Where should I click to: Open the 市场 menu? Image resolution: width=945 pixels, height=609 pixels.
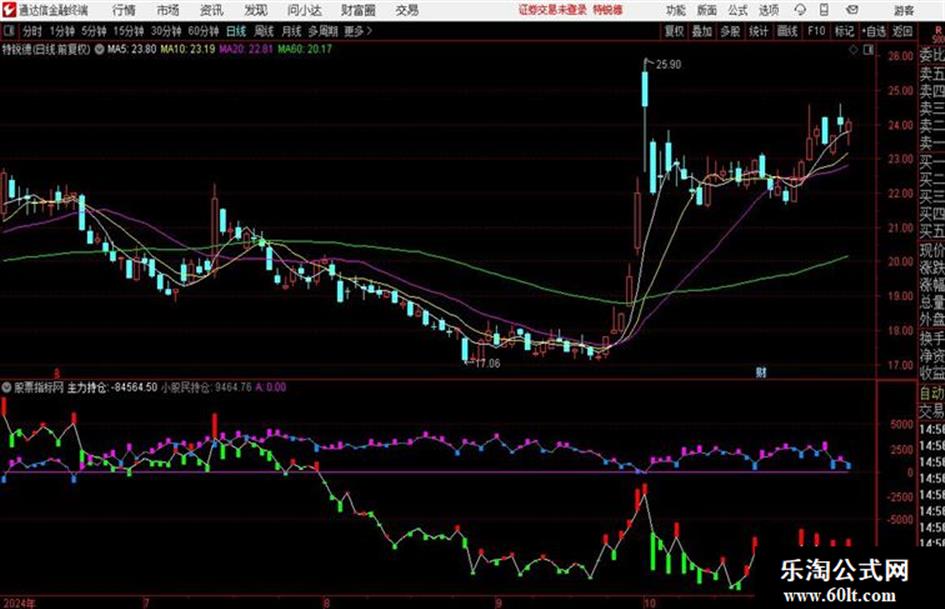point(168,10)
